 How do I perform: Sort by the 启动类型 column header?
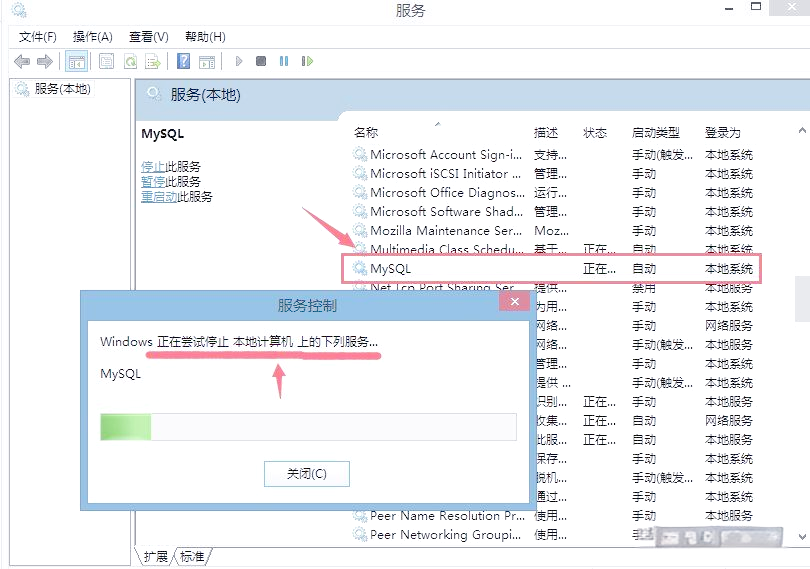click(x=656, y=132)
